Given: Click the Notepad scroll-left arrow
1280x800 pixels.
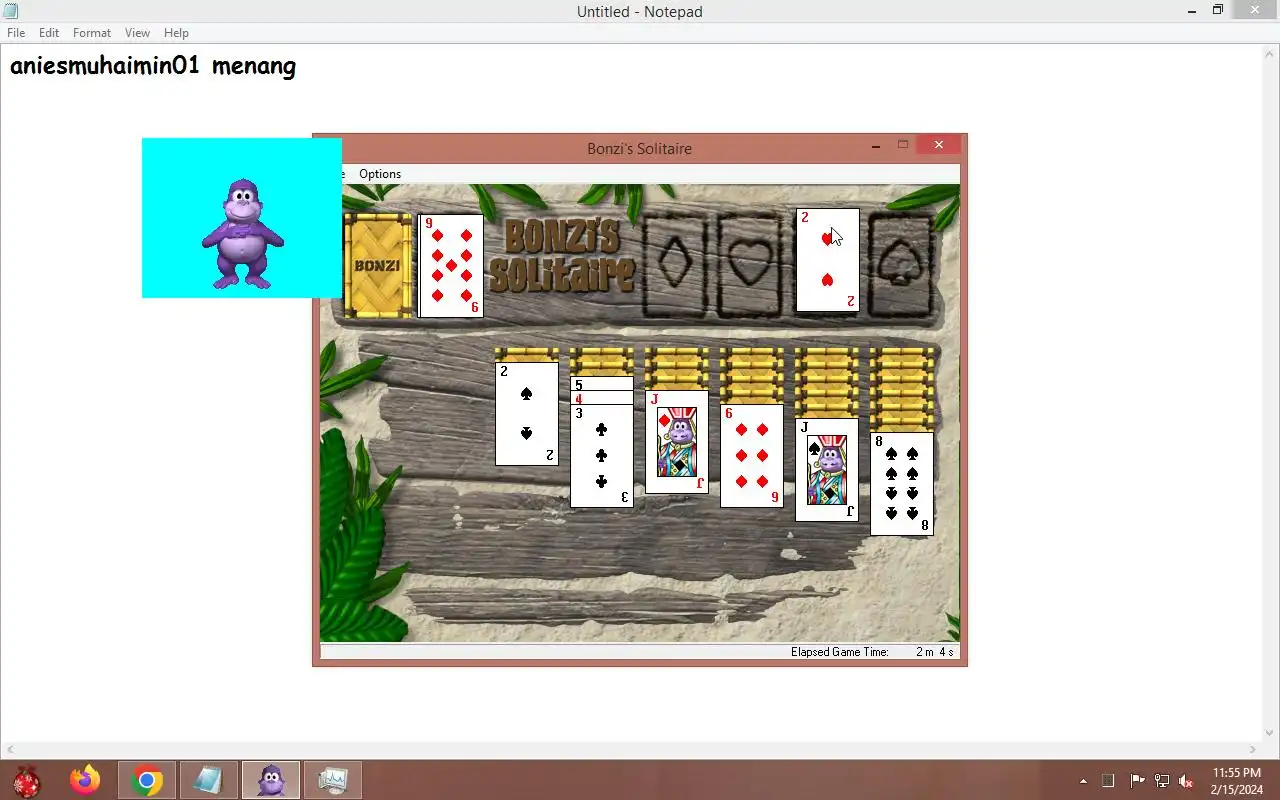Looking at the screenshot, I should (x=9, y=749).
